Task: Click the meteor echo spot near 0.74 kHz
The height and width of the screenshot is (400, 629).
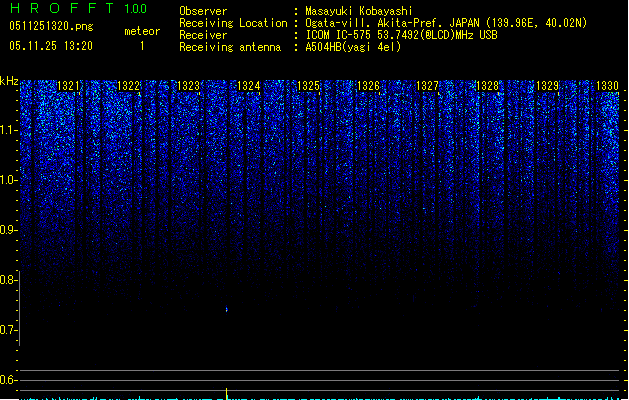Action: coord(227,309)
